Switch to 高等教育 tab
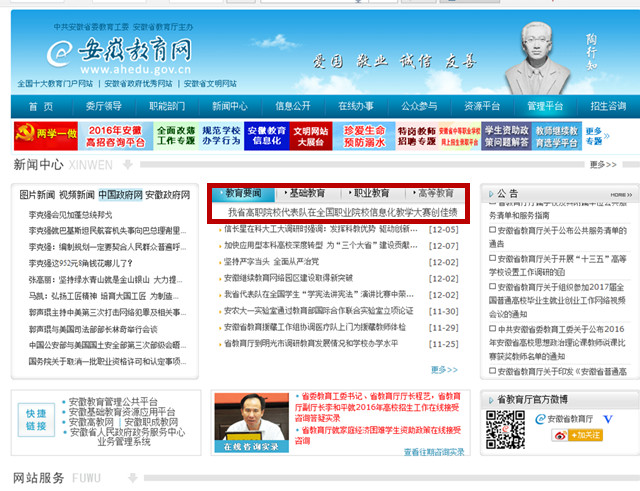The height and width of the screenshot is (491, 640). (x=436, y=193)
